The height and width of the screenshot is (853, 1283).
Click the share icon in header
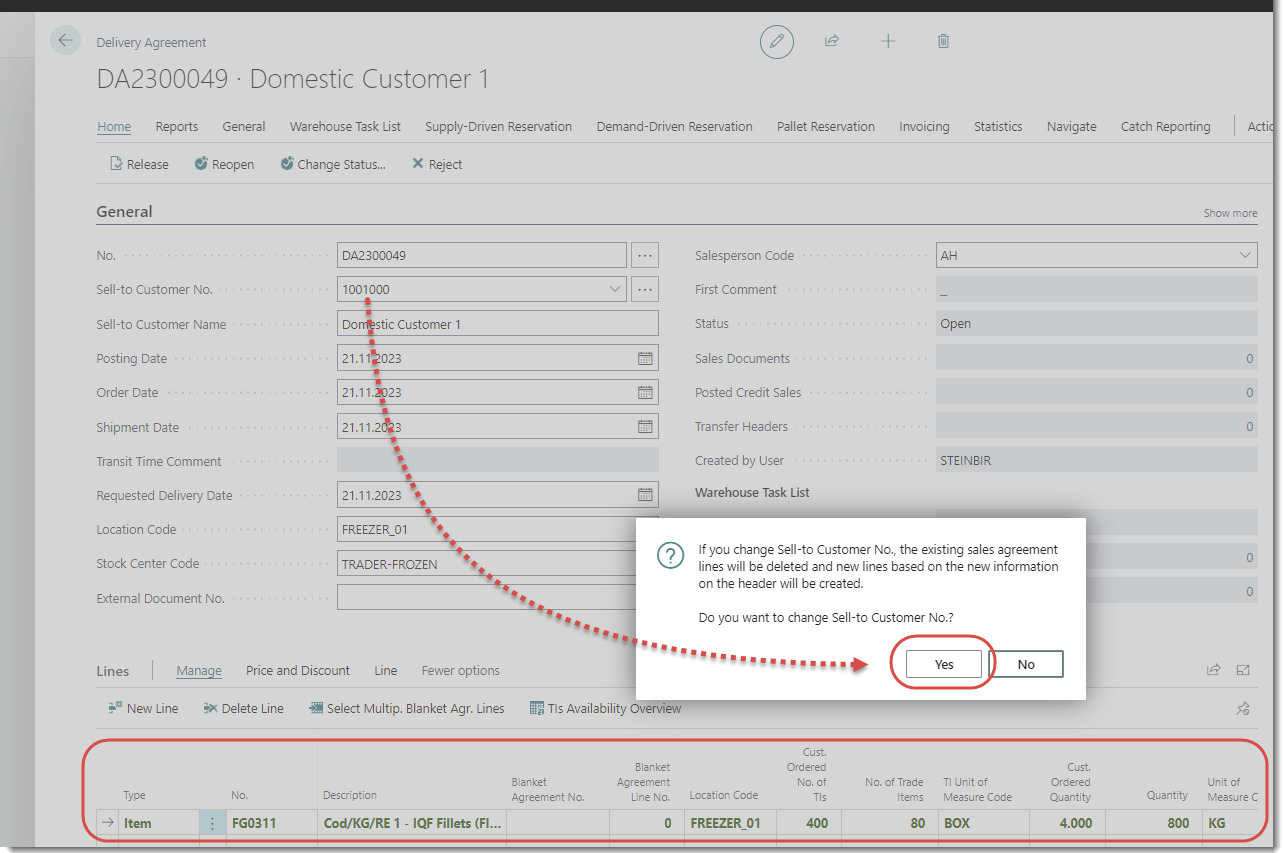pyautogui.click(x=831, y=41)
